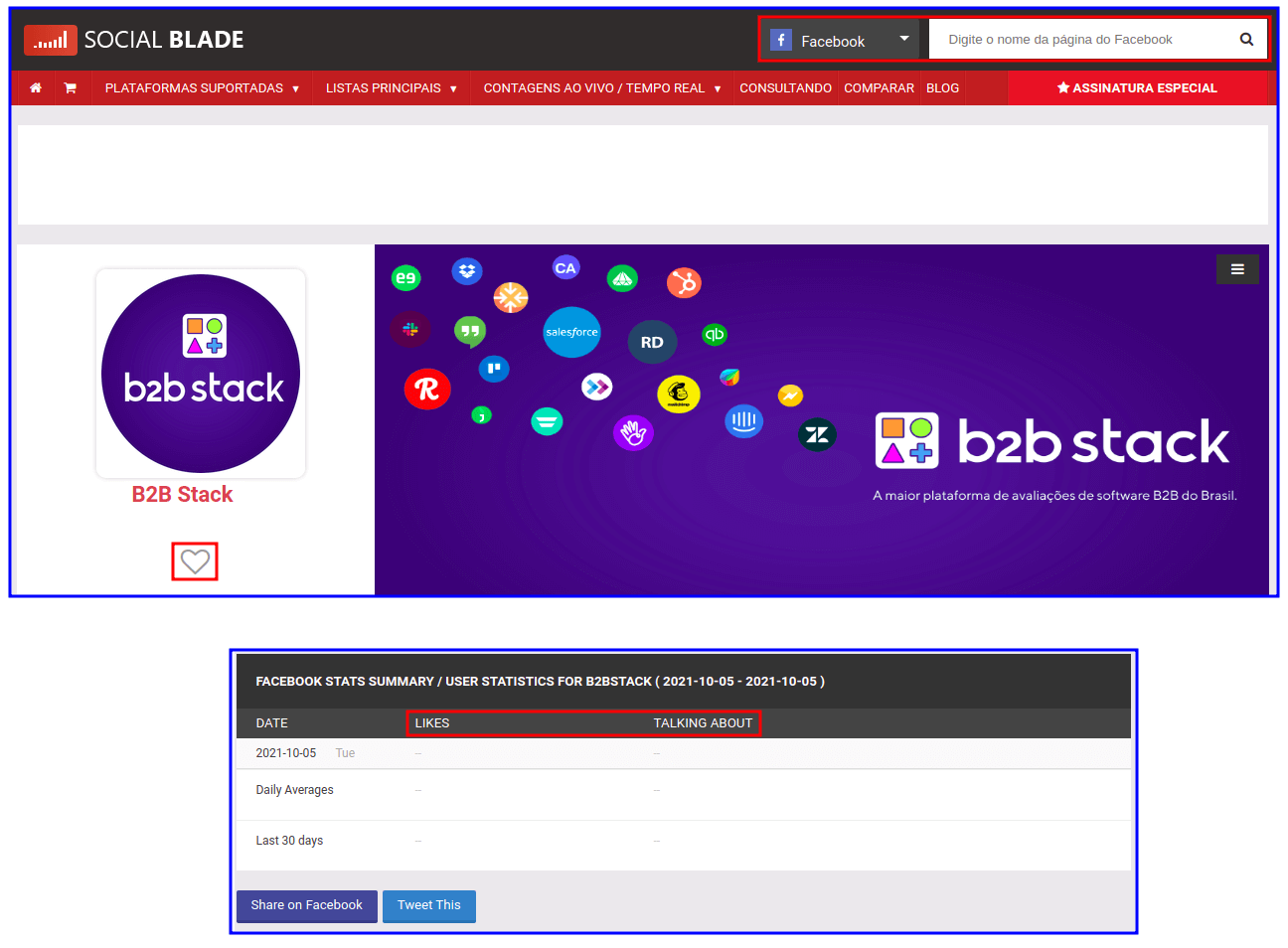1288x948 pixels.
Task: Click the B2B Stack profile avatar
Action: coord(200,373)
